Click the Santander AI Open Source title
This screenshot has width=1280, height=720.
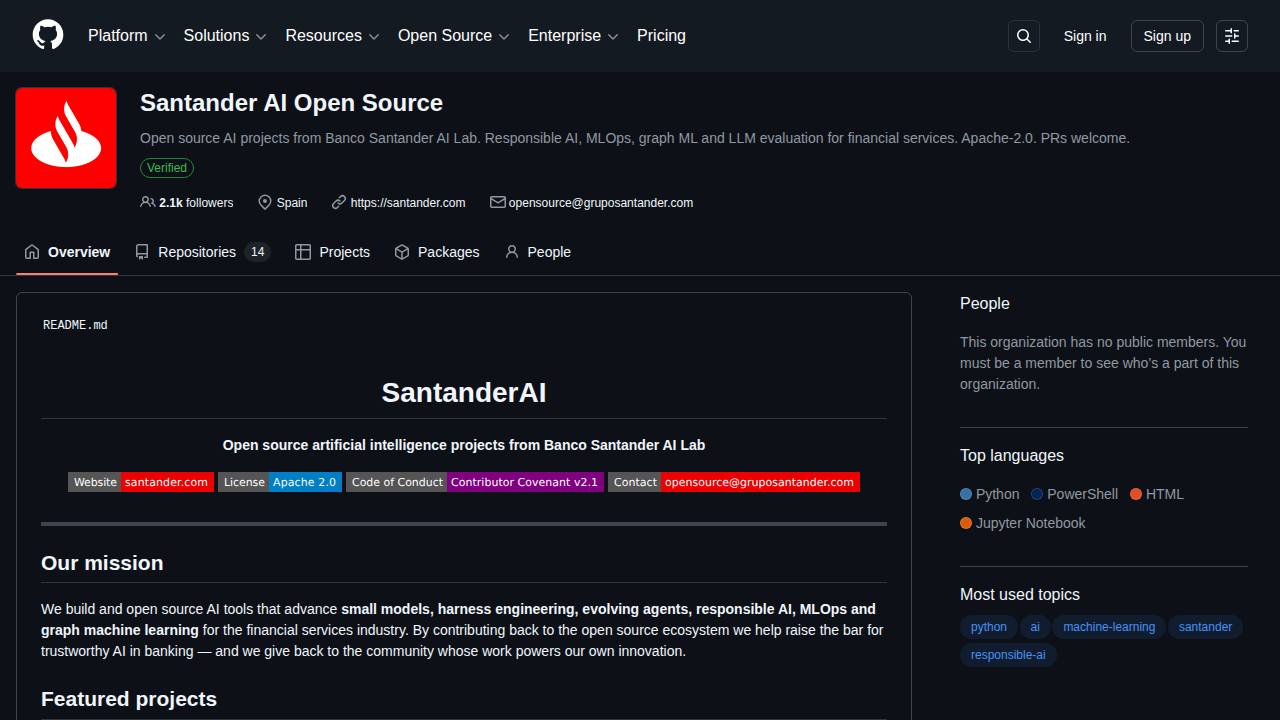291,103
